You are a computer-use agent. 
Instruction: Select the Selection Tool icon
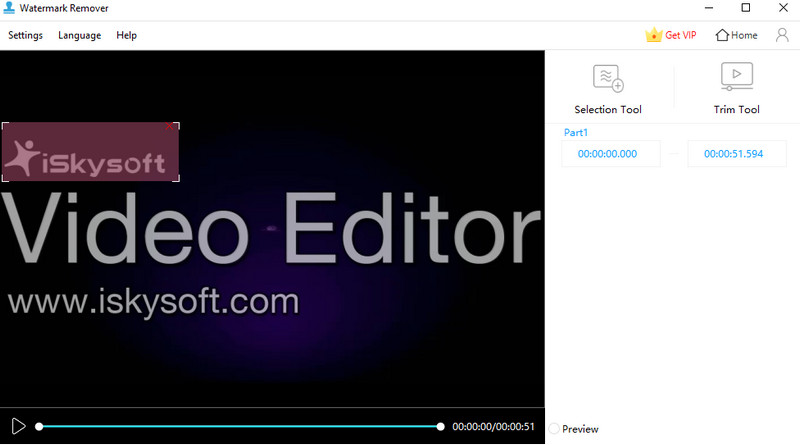[x=608, y=78]
